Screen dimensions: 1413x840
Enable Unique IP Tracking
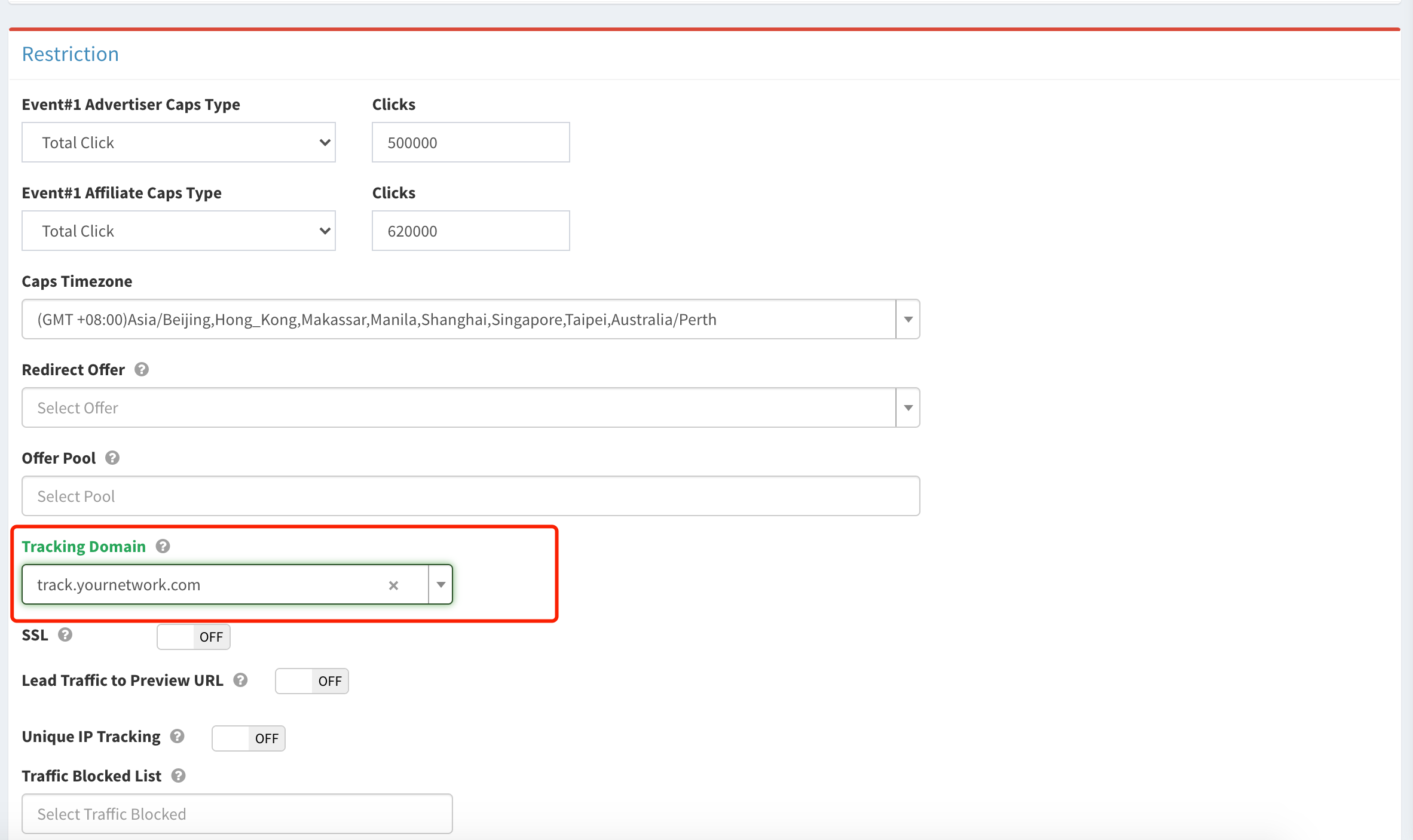[248, 738]
